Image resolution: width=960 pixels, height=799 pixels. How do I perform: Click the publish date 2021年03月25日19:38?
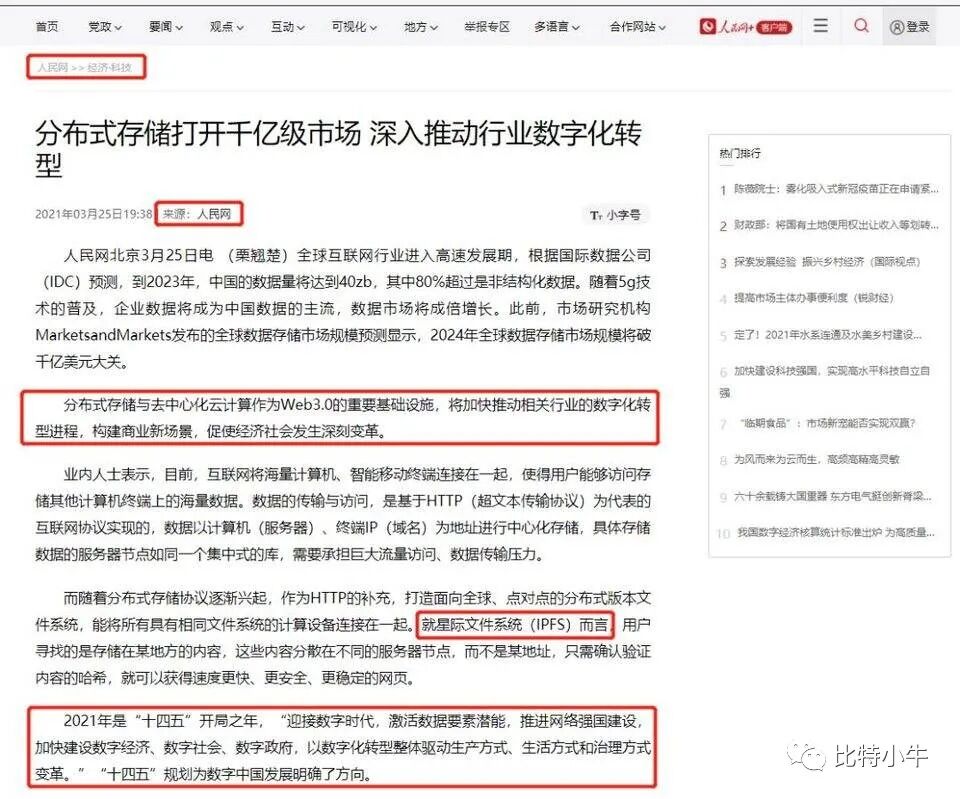point(94,214)
